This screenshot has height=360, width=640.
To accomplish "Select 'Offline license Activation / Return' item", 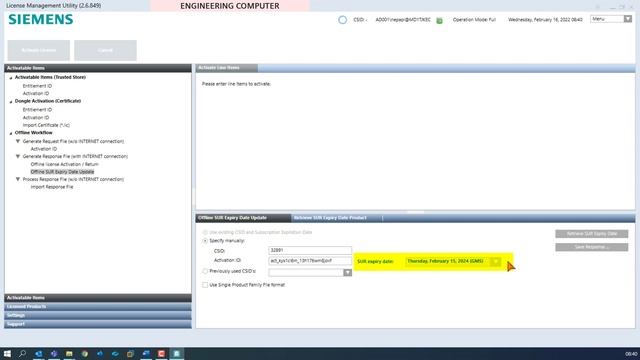I will 64,164.
